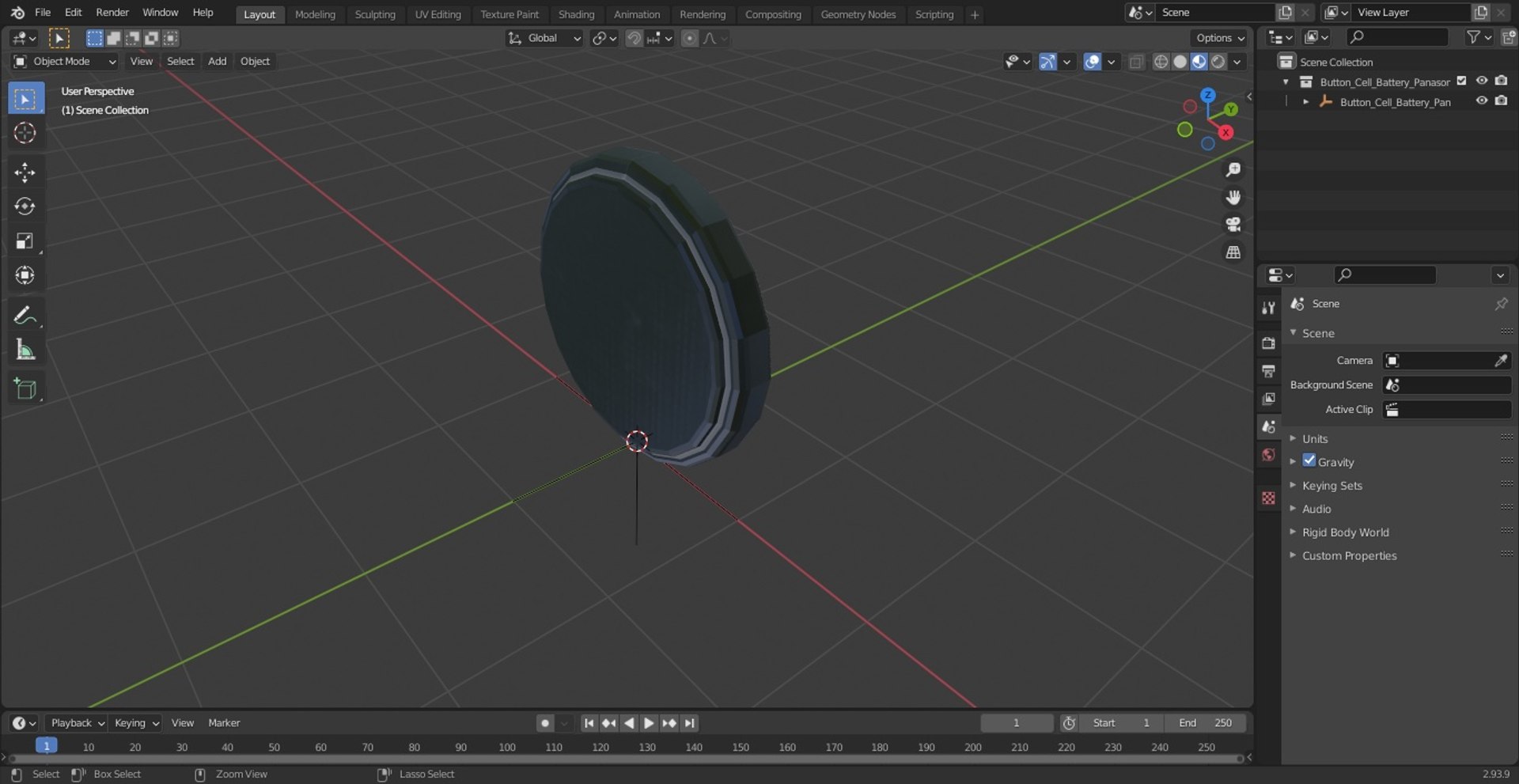
Task: Open the Options dropdown
Action: [x=1219, y=38]
